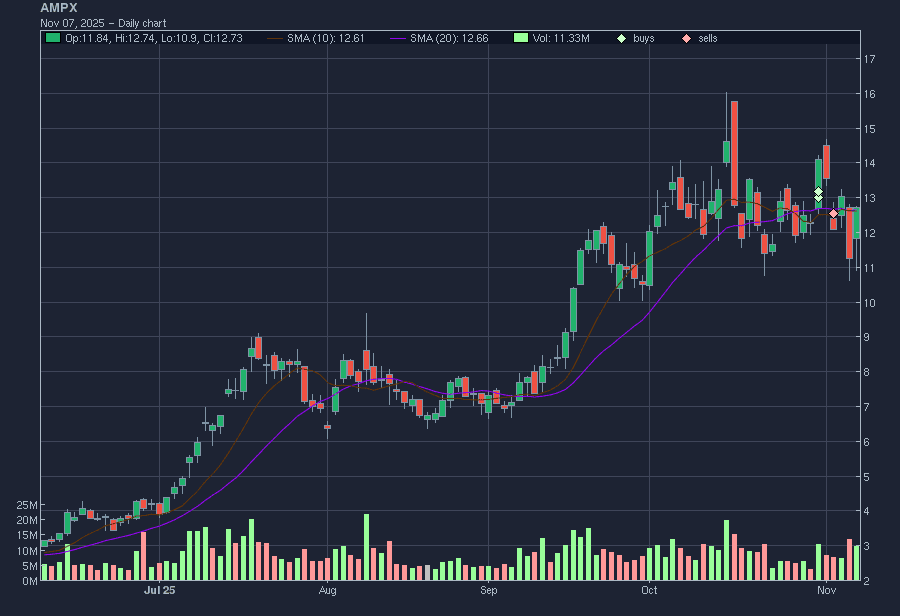Screen dimensions: 900x616
Task: Click the sells diamond legend icon
Action: pos(686,38)
